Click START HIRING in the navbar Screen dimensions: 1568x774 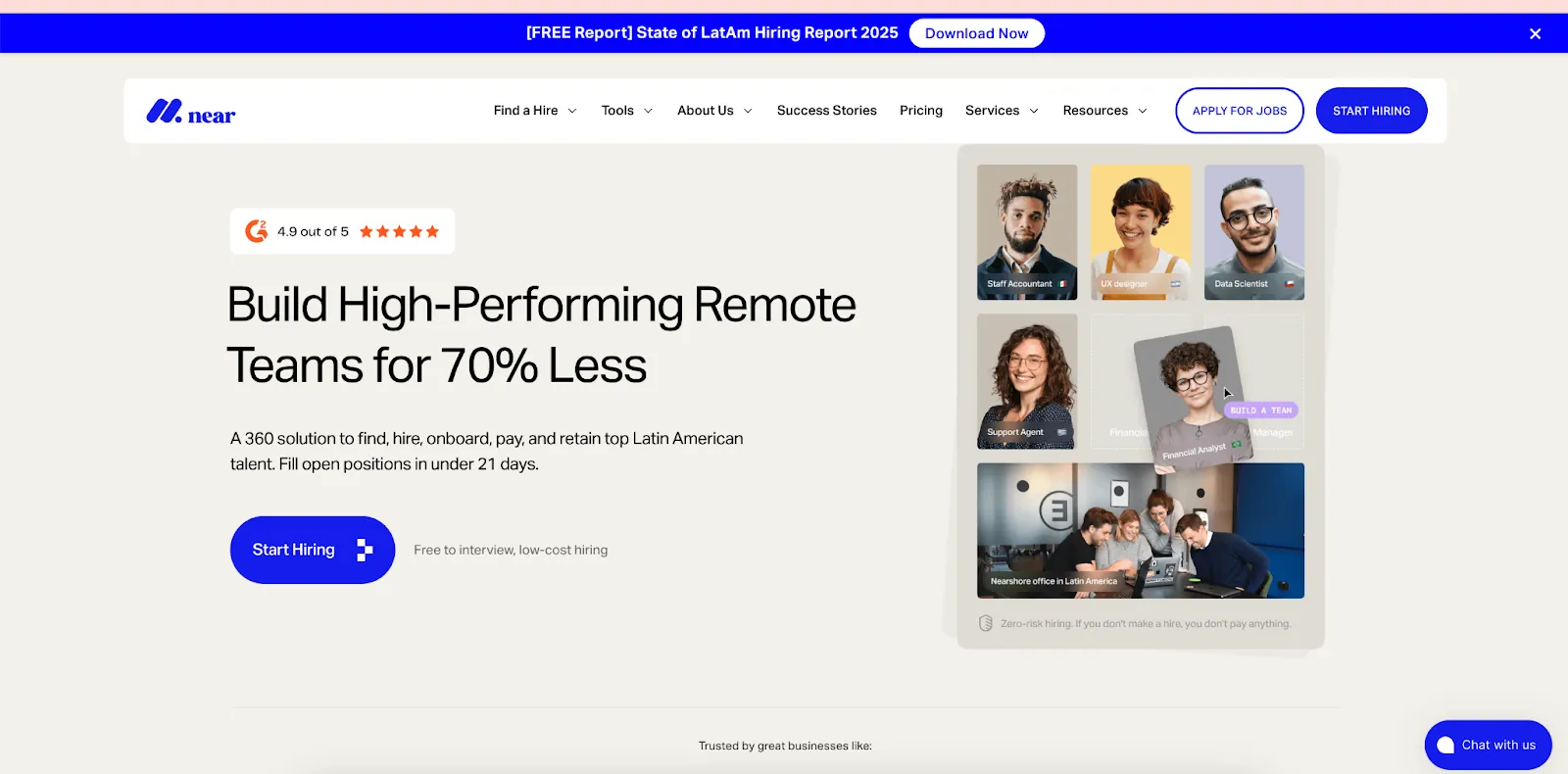coord(1371,111)
